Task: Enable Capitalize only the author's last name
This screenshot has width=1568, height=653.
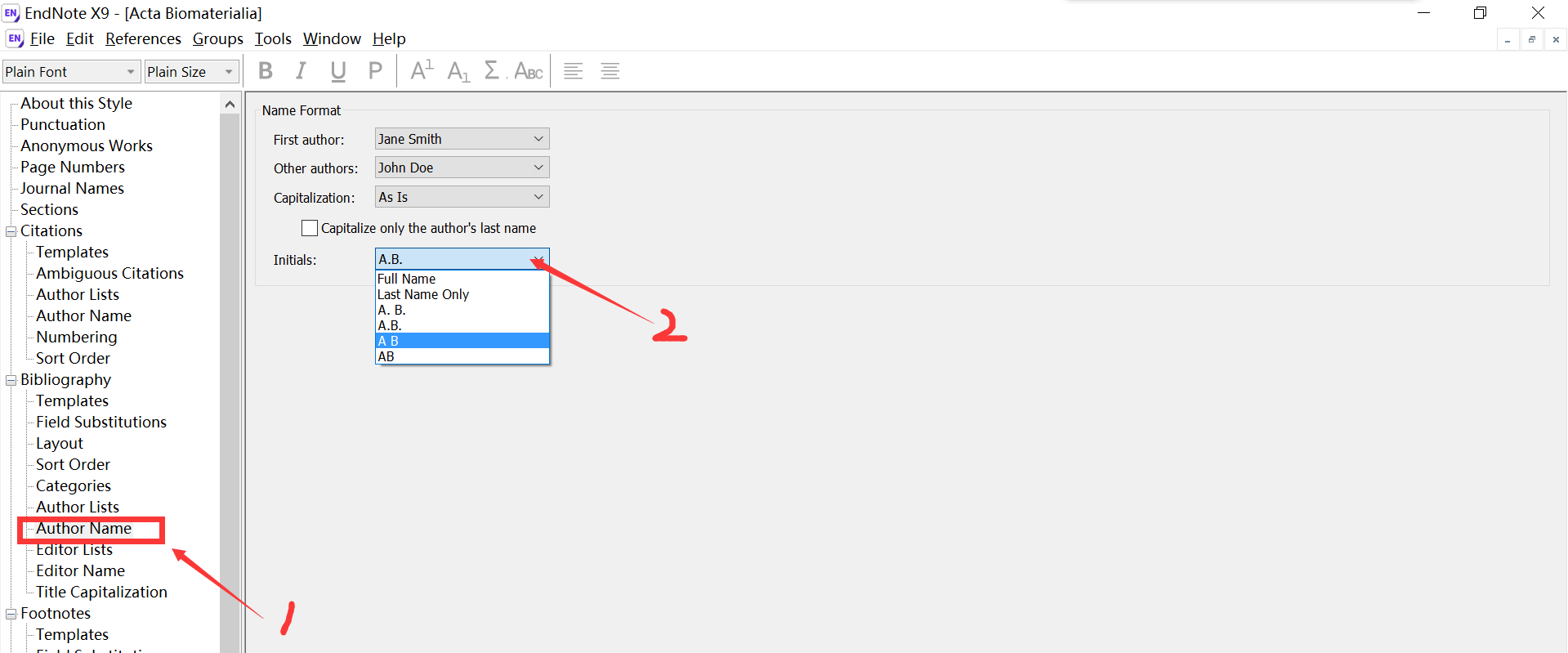Action: [310, 228]
